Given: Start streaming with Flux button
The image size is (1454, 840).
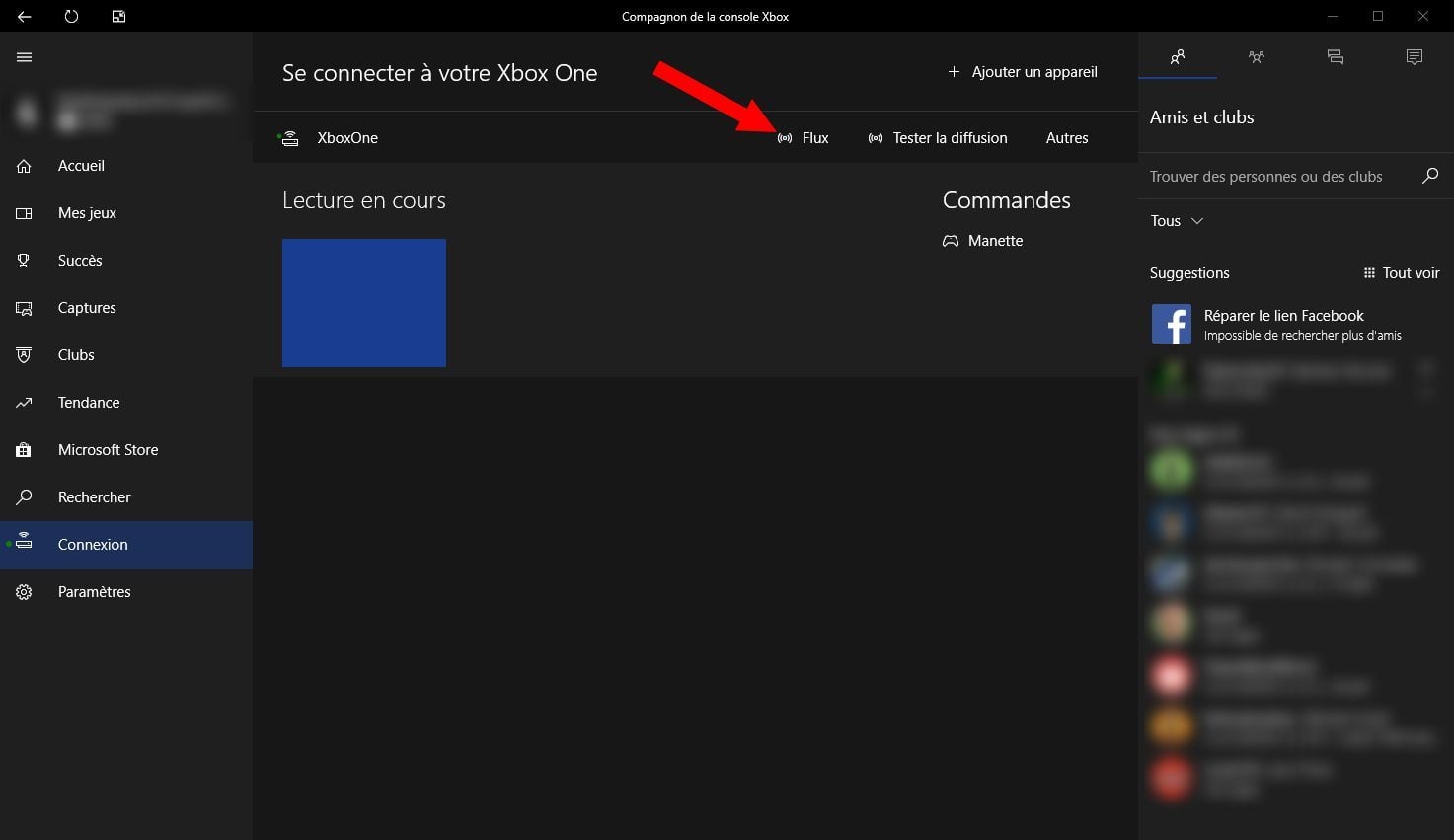Looking at the screenshot, I should (804, 138).
